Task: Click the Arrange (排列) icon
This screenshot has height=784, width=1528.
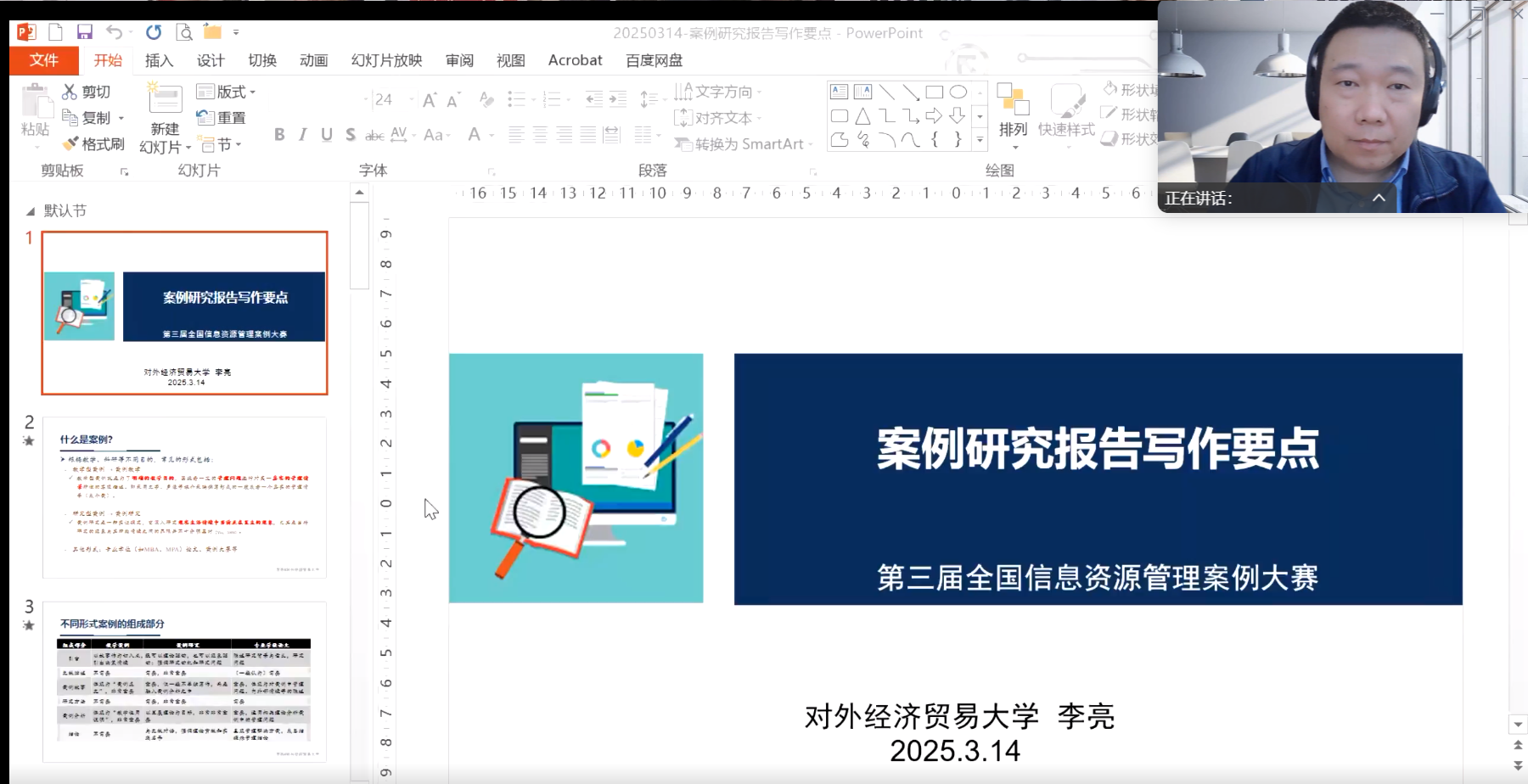Action: (x=1013, y=102)
